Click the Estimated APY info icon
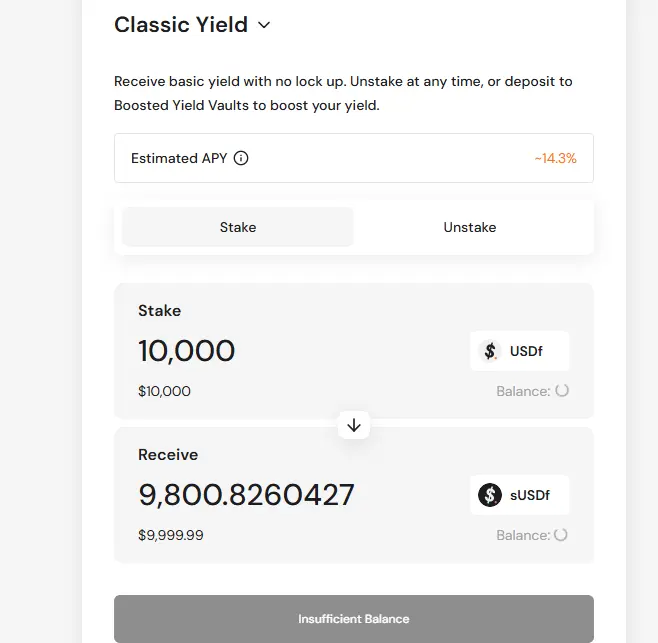The height and width of the screenshot is (643, 658). [x=241, y=158]
